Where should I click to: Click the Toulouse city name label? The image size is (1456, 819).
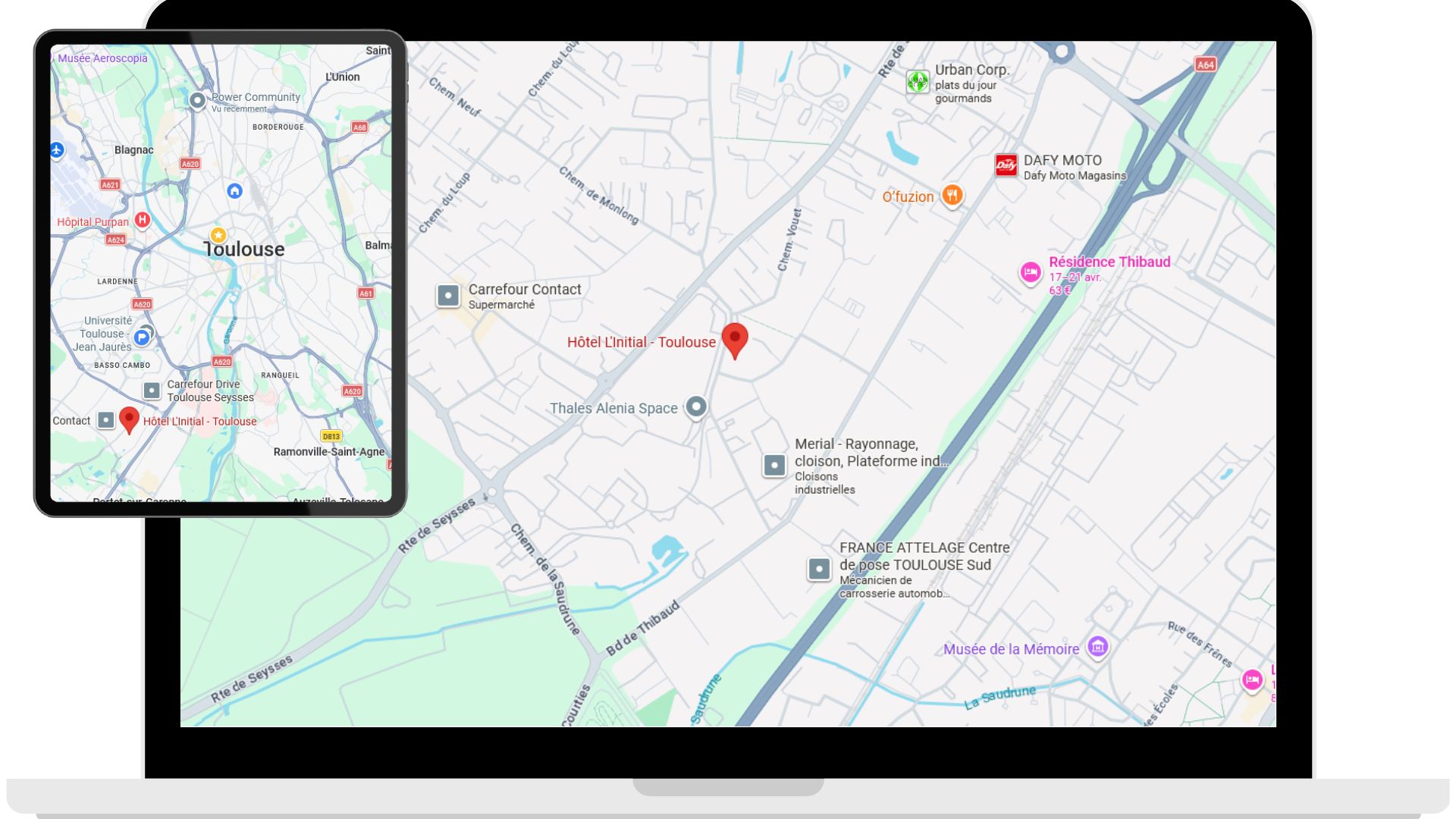(x=244, y=249)
